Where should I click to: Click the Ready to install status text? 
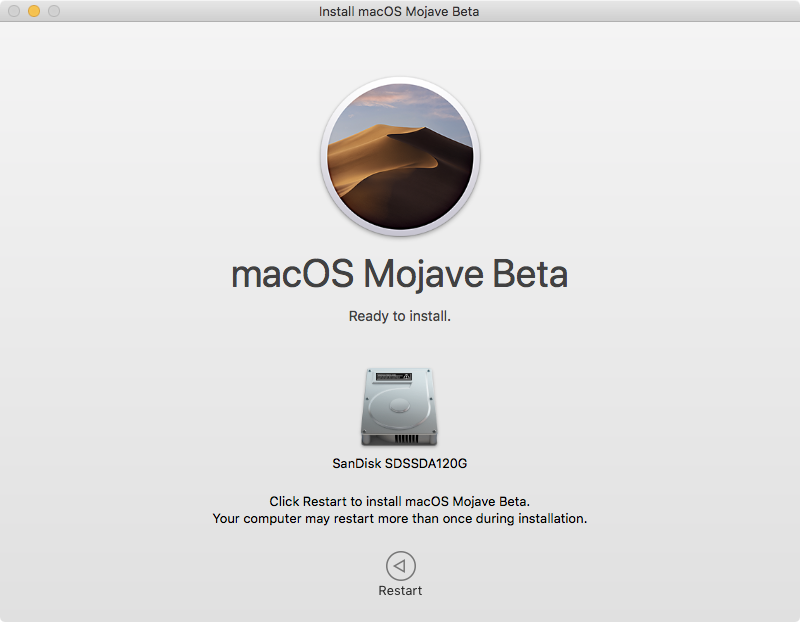tap(399, 316)
